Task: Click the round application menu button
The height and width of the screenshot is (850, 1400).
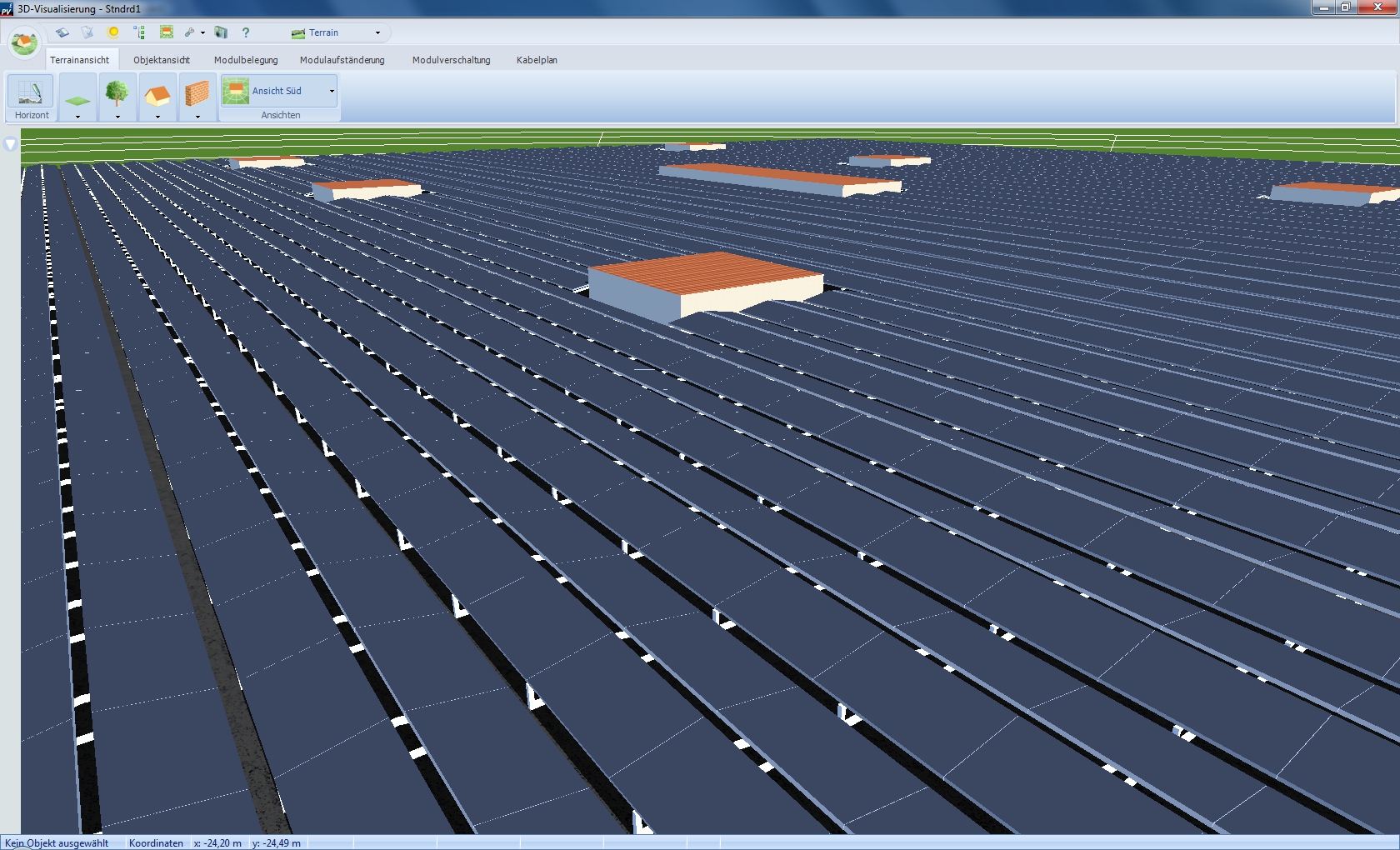Action: (23, 42)
